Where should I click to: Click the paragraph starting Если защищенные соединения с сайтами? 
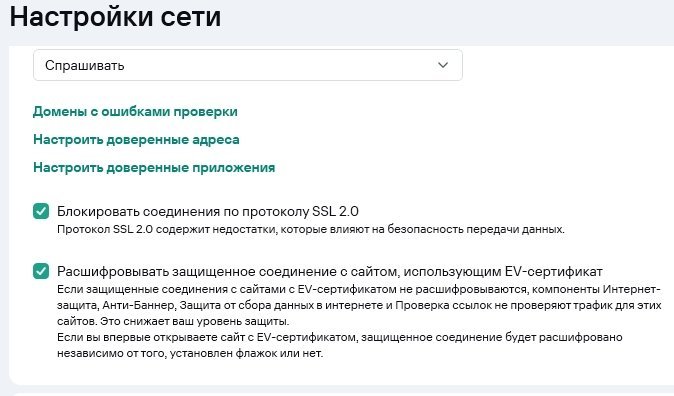(x=359, y=305)
